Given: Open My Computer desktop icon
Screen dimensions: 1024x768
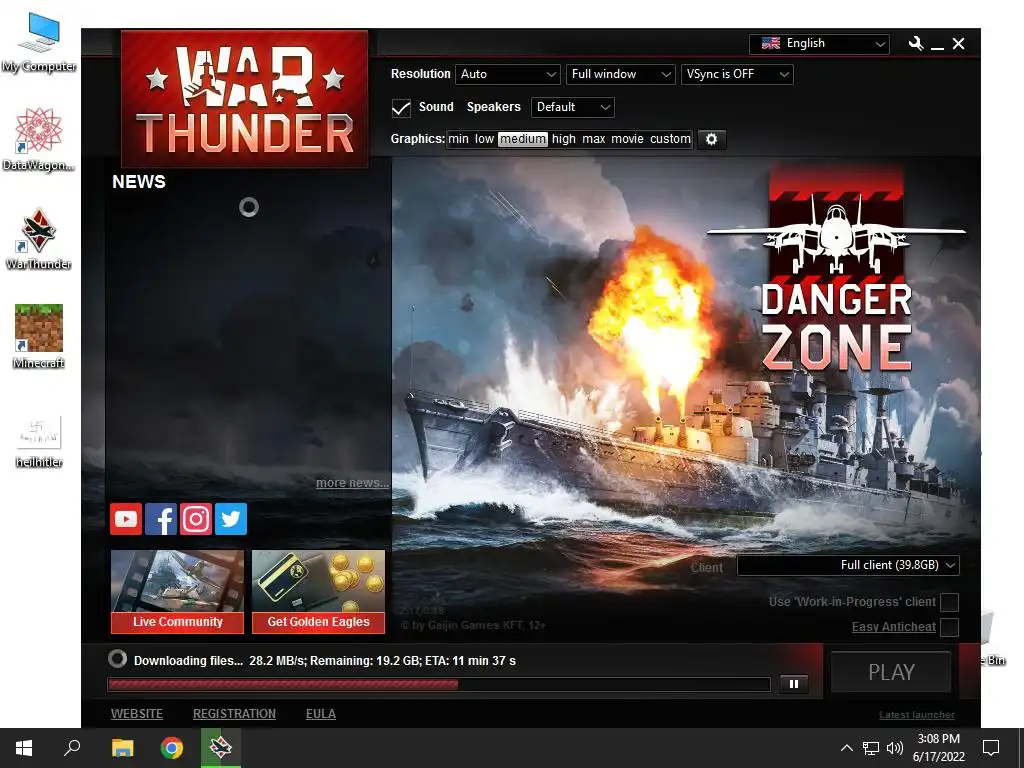Looking at the screenshot, I should [39, 42].
